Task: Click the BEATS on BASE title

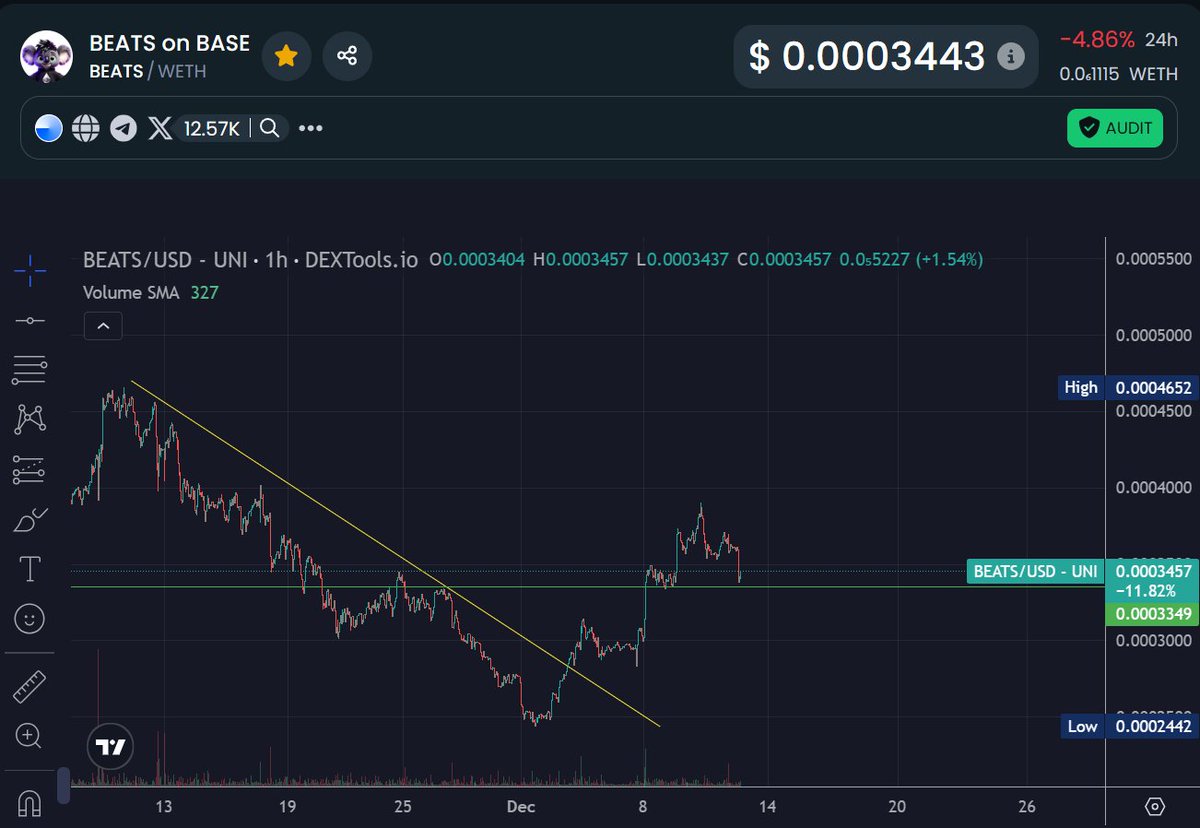Action: pos(169,43)
